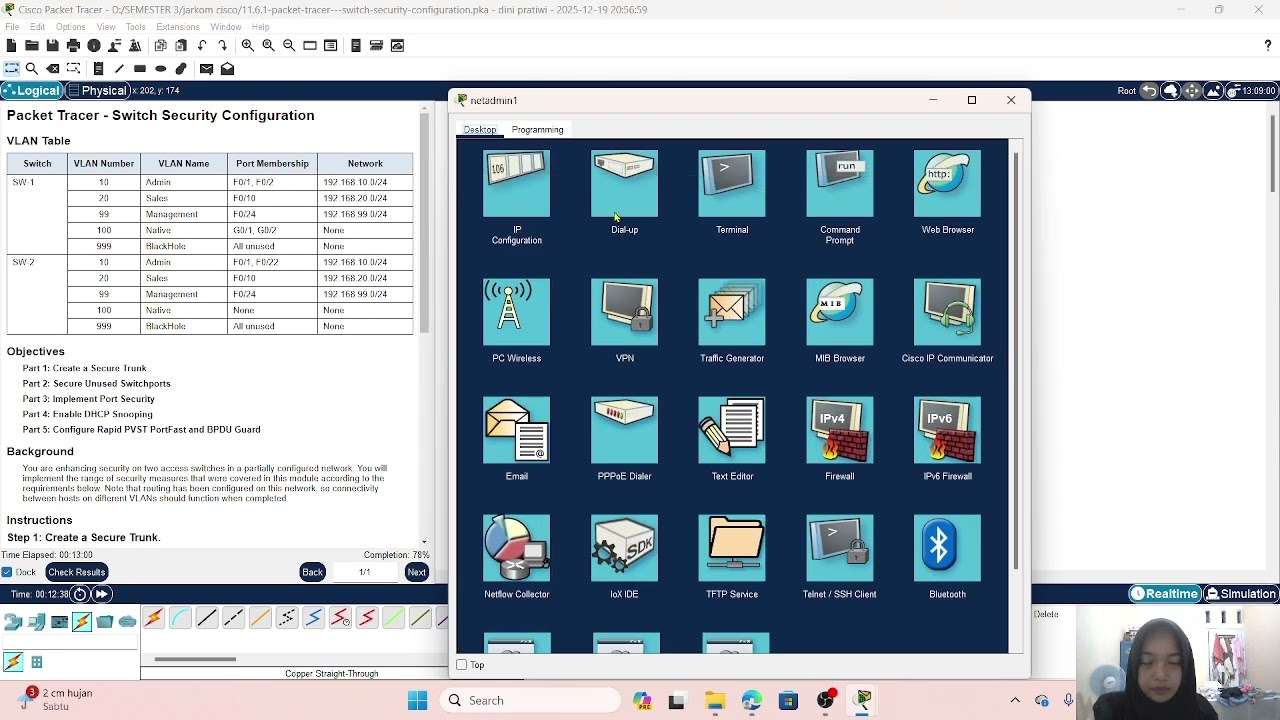The image size is (1280, 720).
Task: Open the Command Prompt app
Action: [x=840, y=184]
